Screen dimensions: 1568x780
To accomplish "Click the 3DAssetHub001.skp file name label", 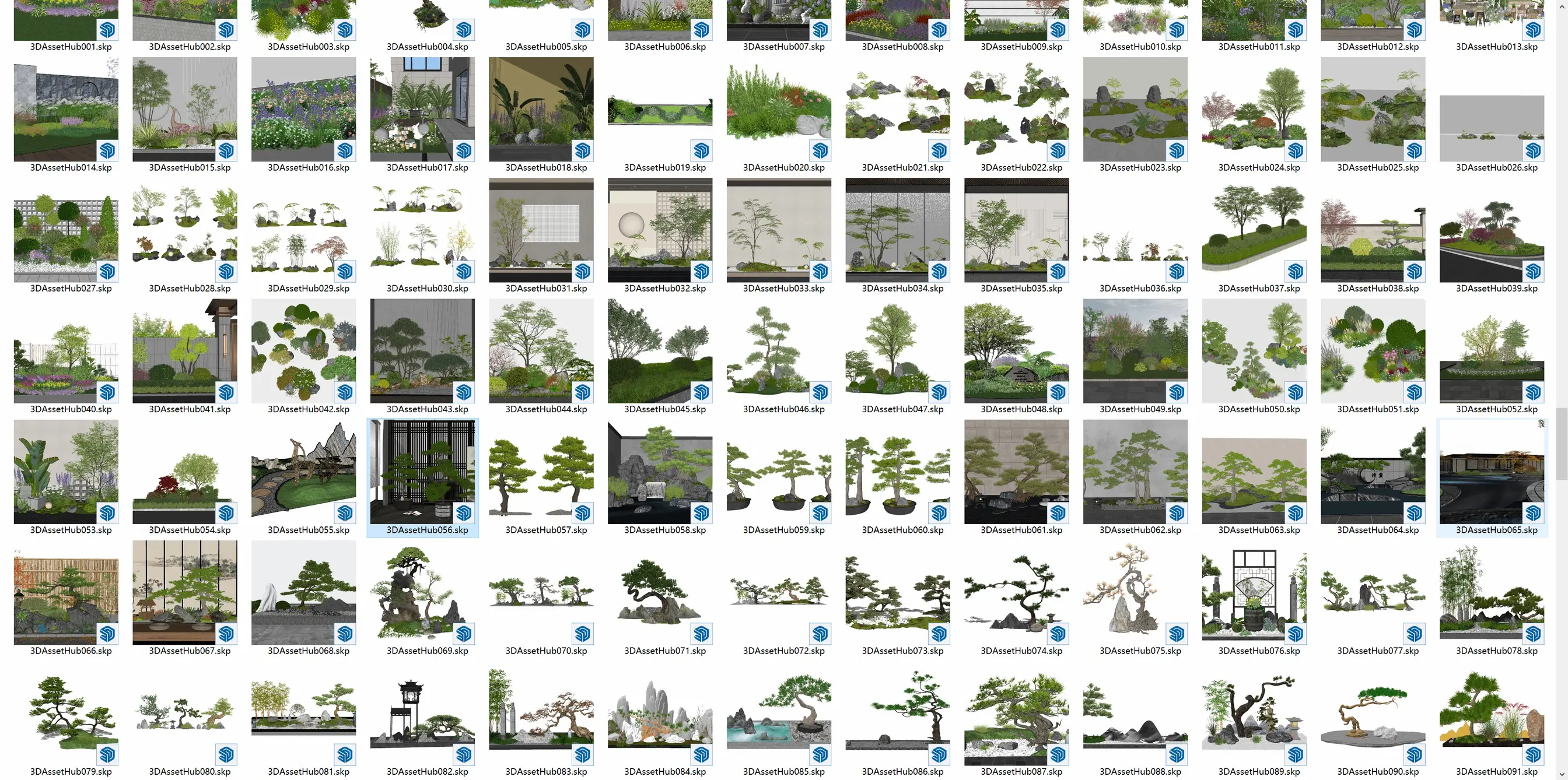I will click(x=71, y=47).
